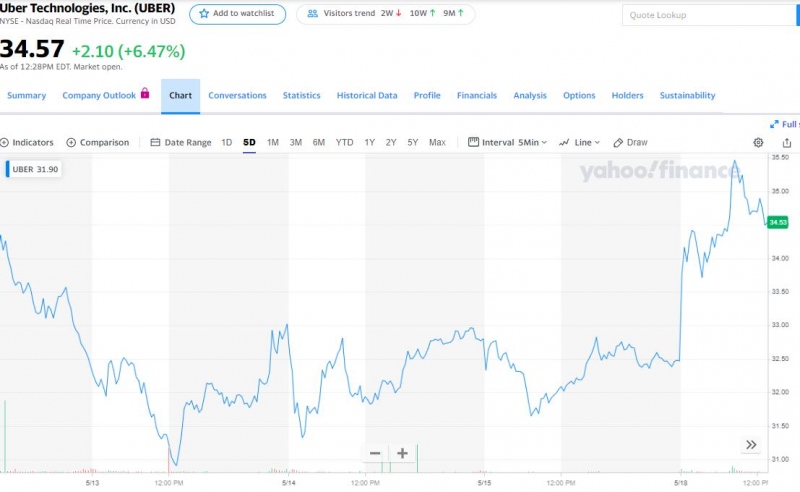Select the 1D time range
This screenshot has height=492, width=800.
(226, 143)
